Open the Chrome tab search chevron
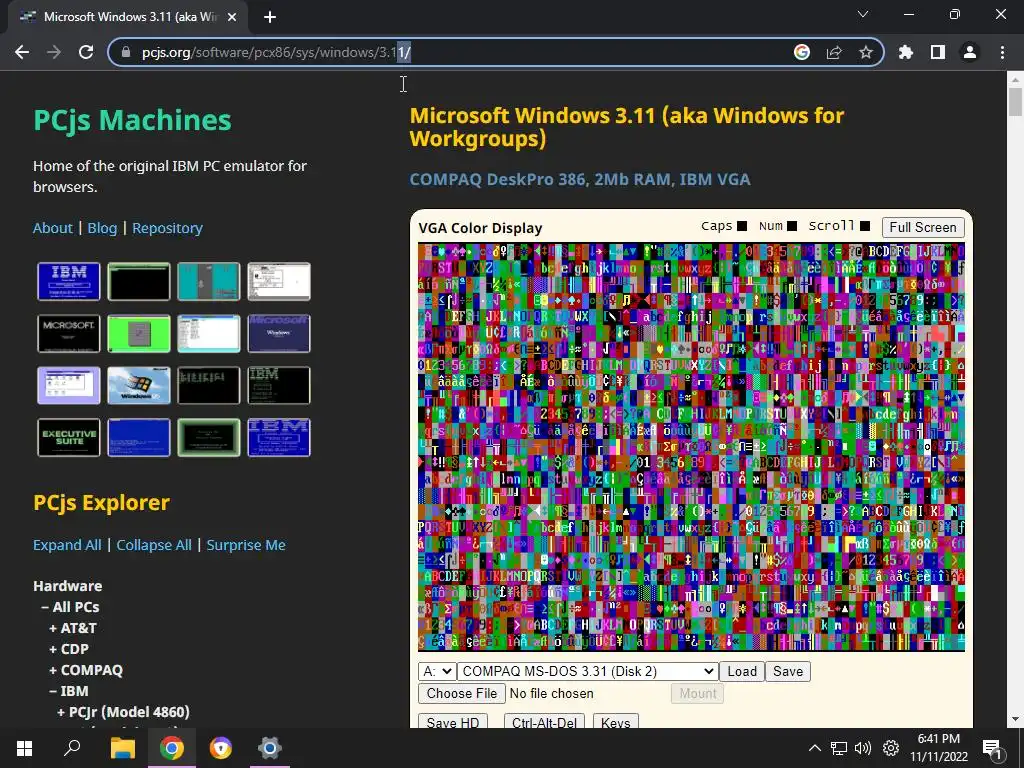Viewport: 1024px width, 768px height. (x=863, y=14)
